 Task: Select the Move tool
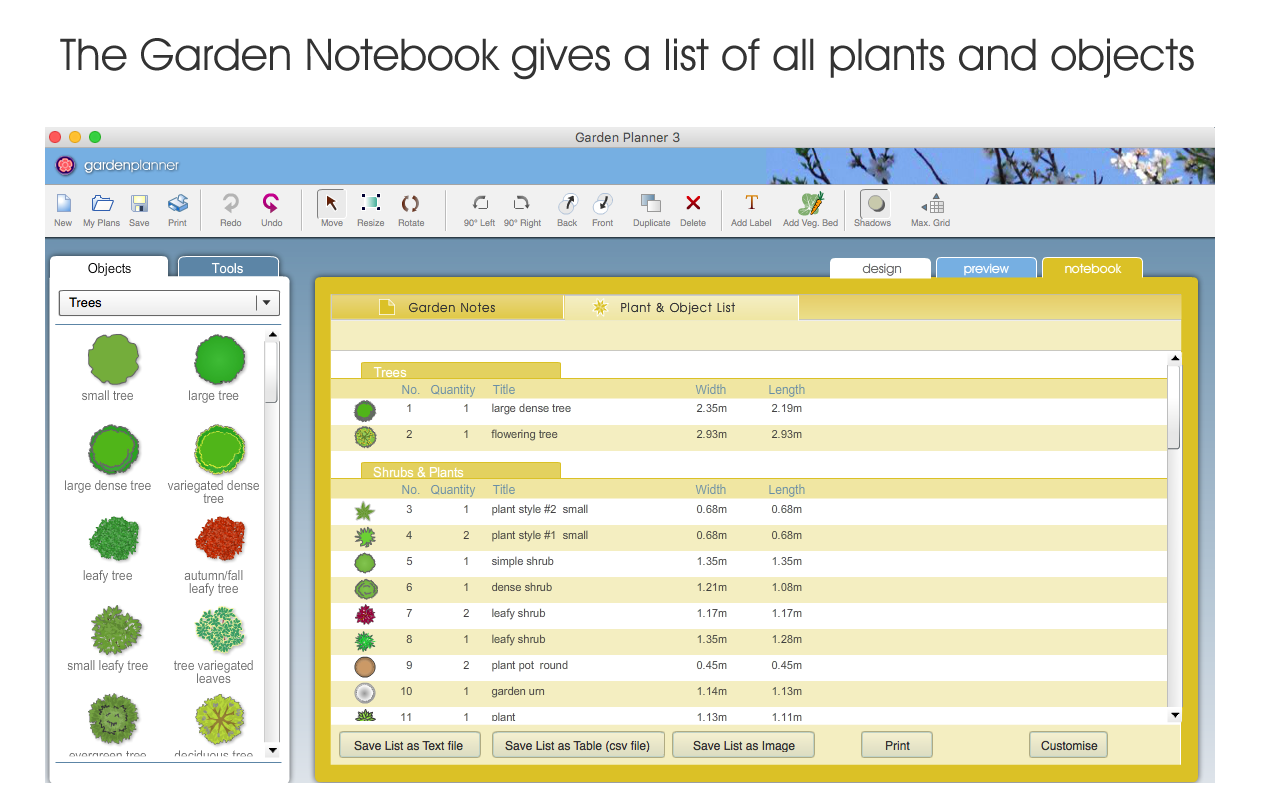tap(332, 204)
